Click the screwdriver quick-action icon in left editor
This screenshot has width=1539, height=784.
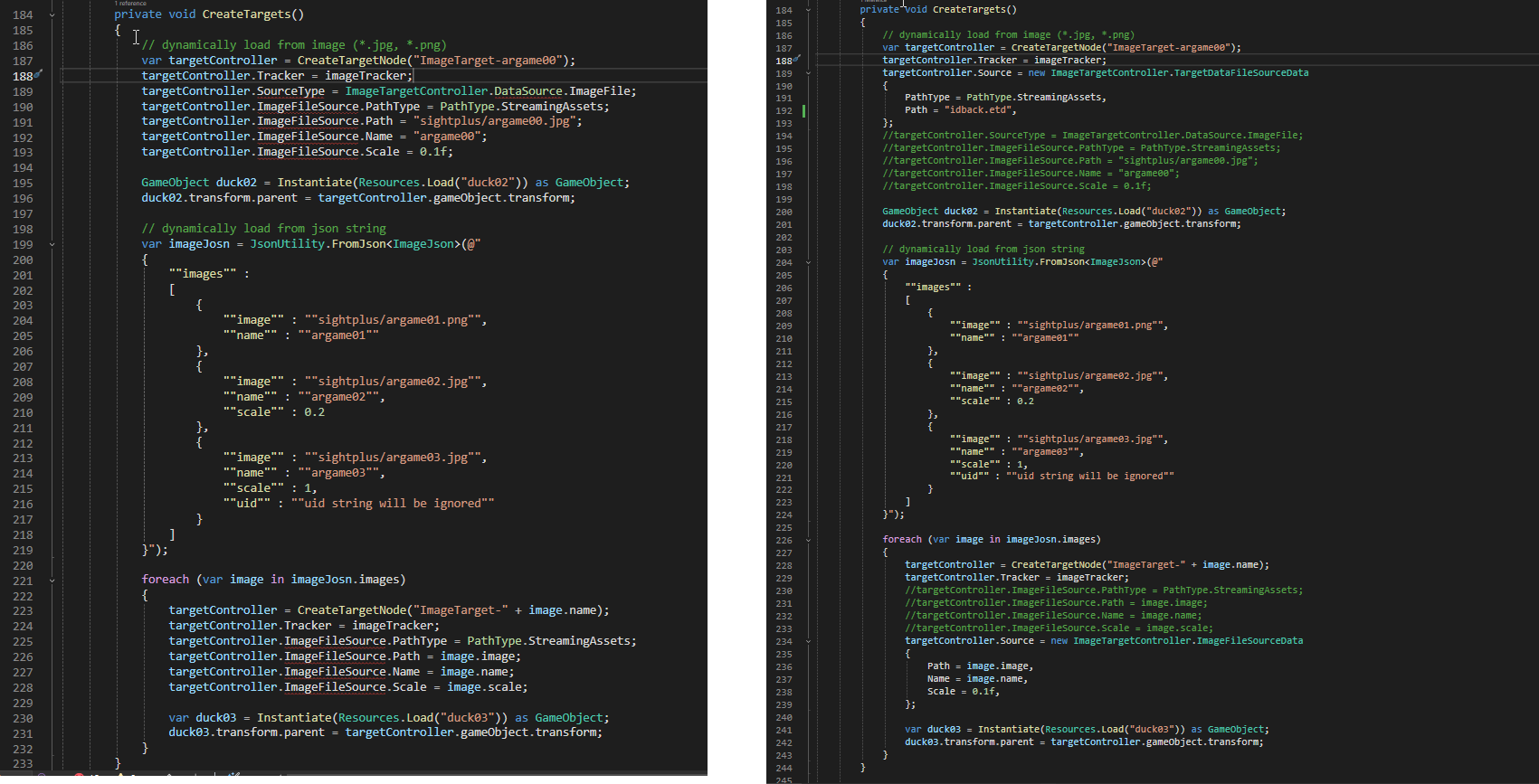click(x=39, y=76)
